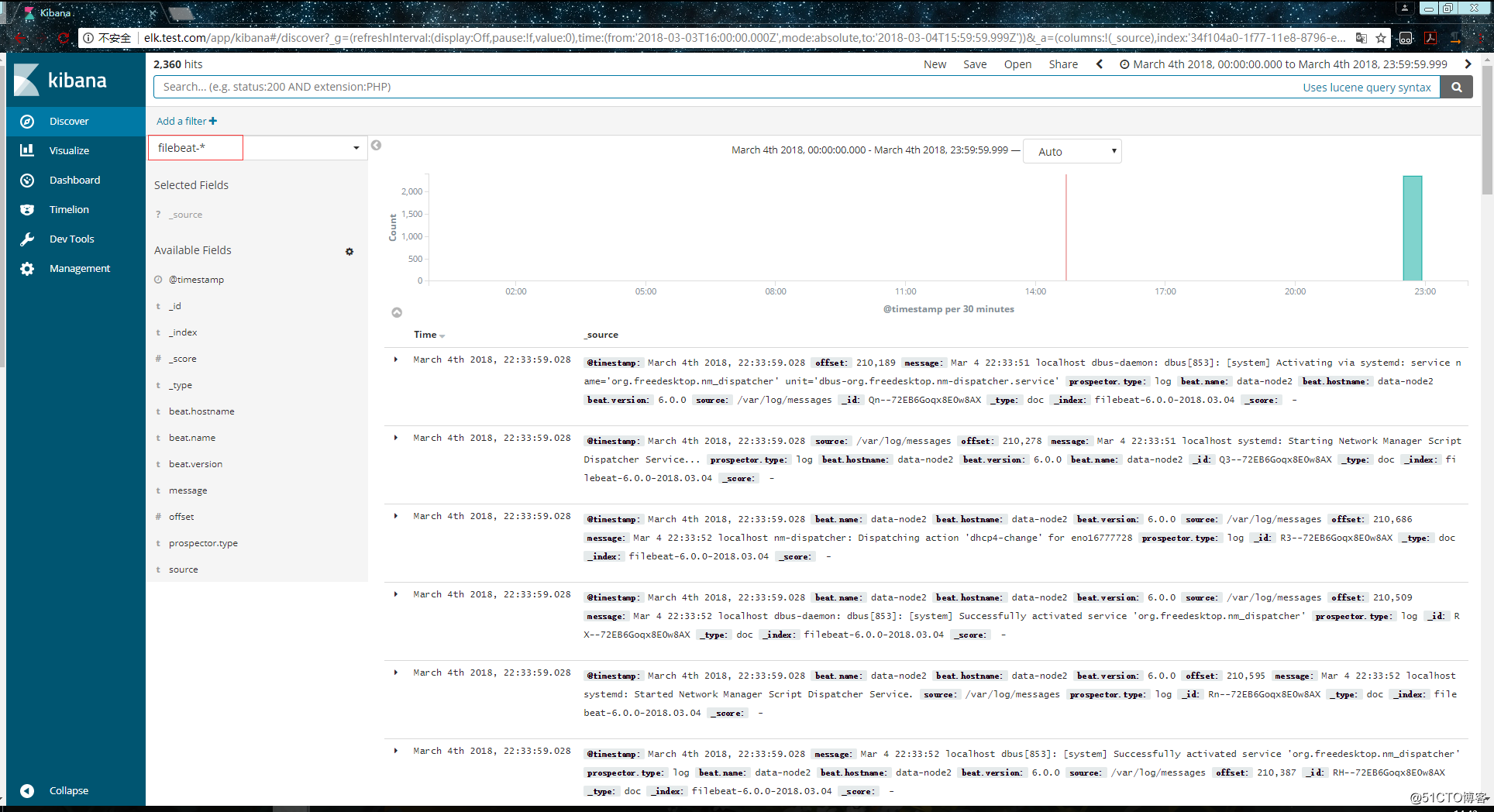Click the Dev Tools wrench icon
The image size is (1494, 812).
27,239
